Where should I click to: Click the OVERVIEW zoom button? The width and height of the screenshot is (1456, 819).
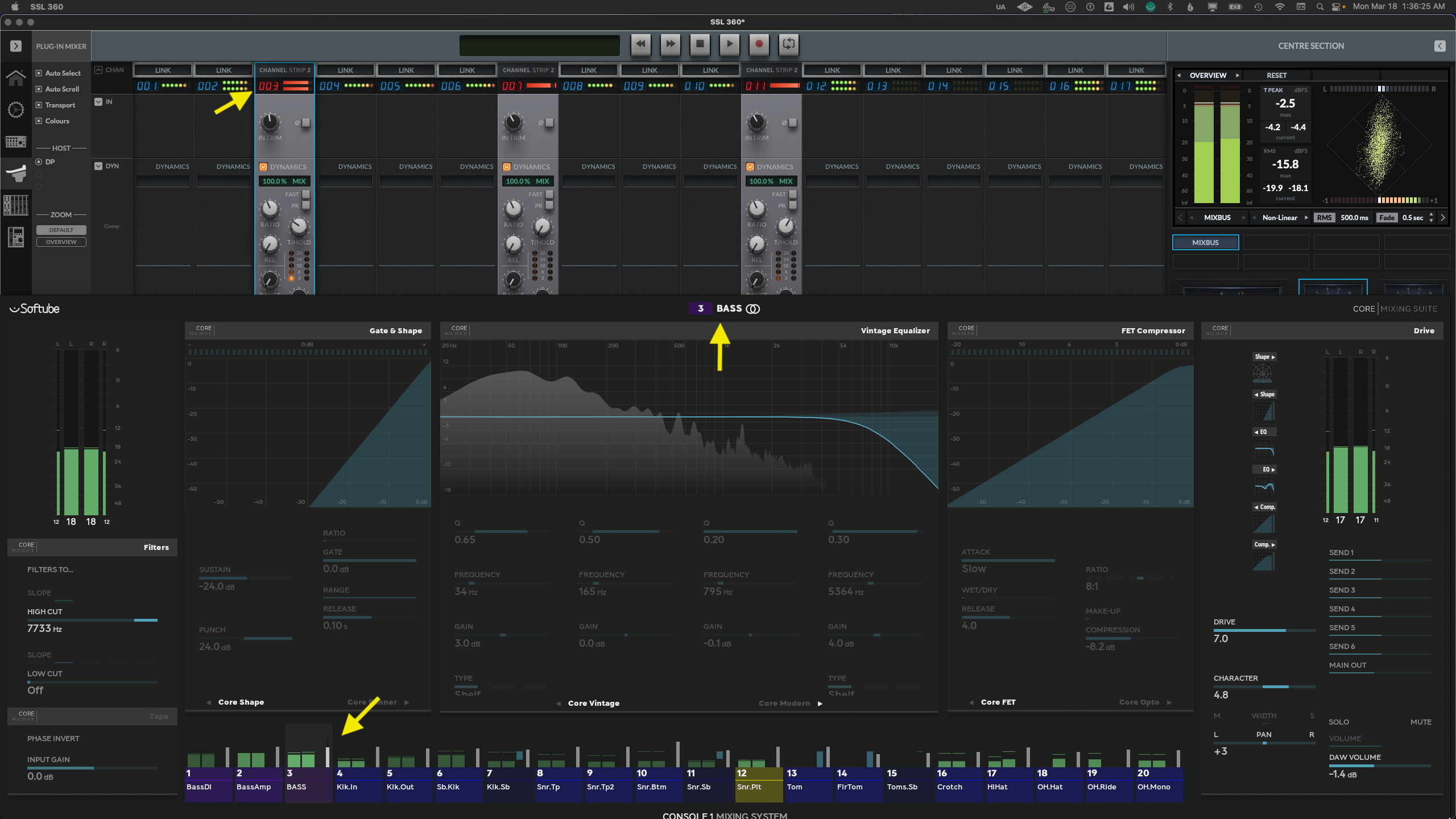61,242
